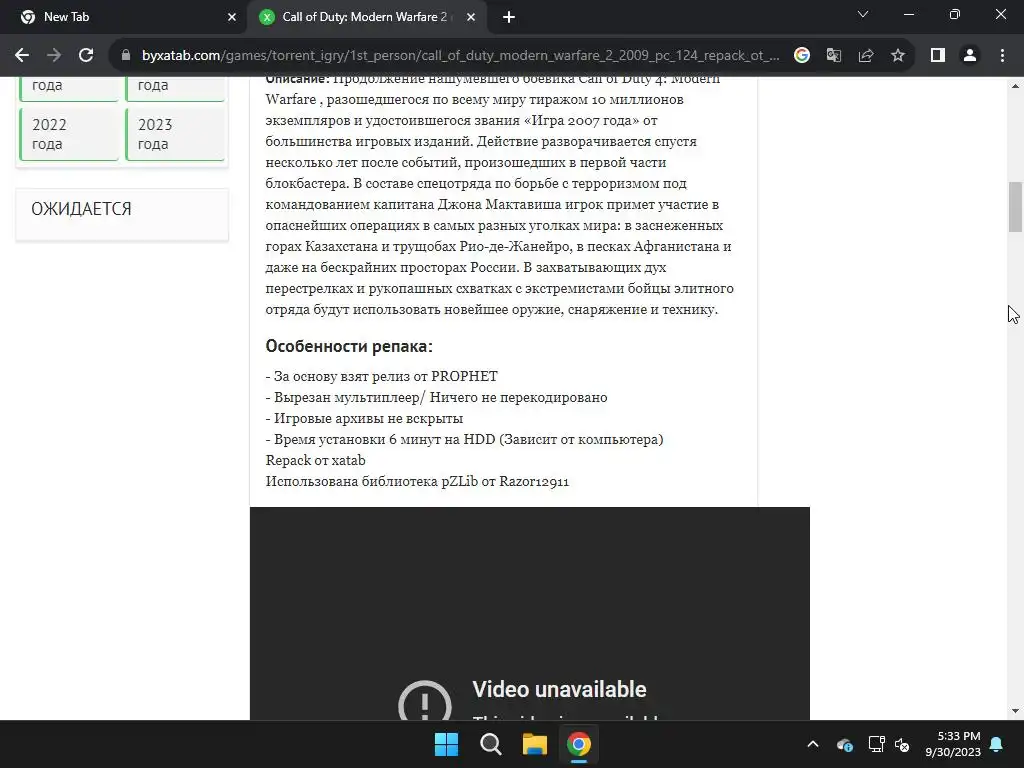The width and height of the screenshot is (1024, 768).
Task: Share this page icon
Action: (x=866, y=56)
